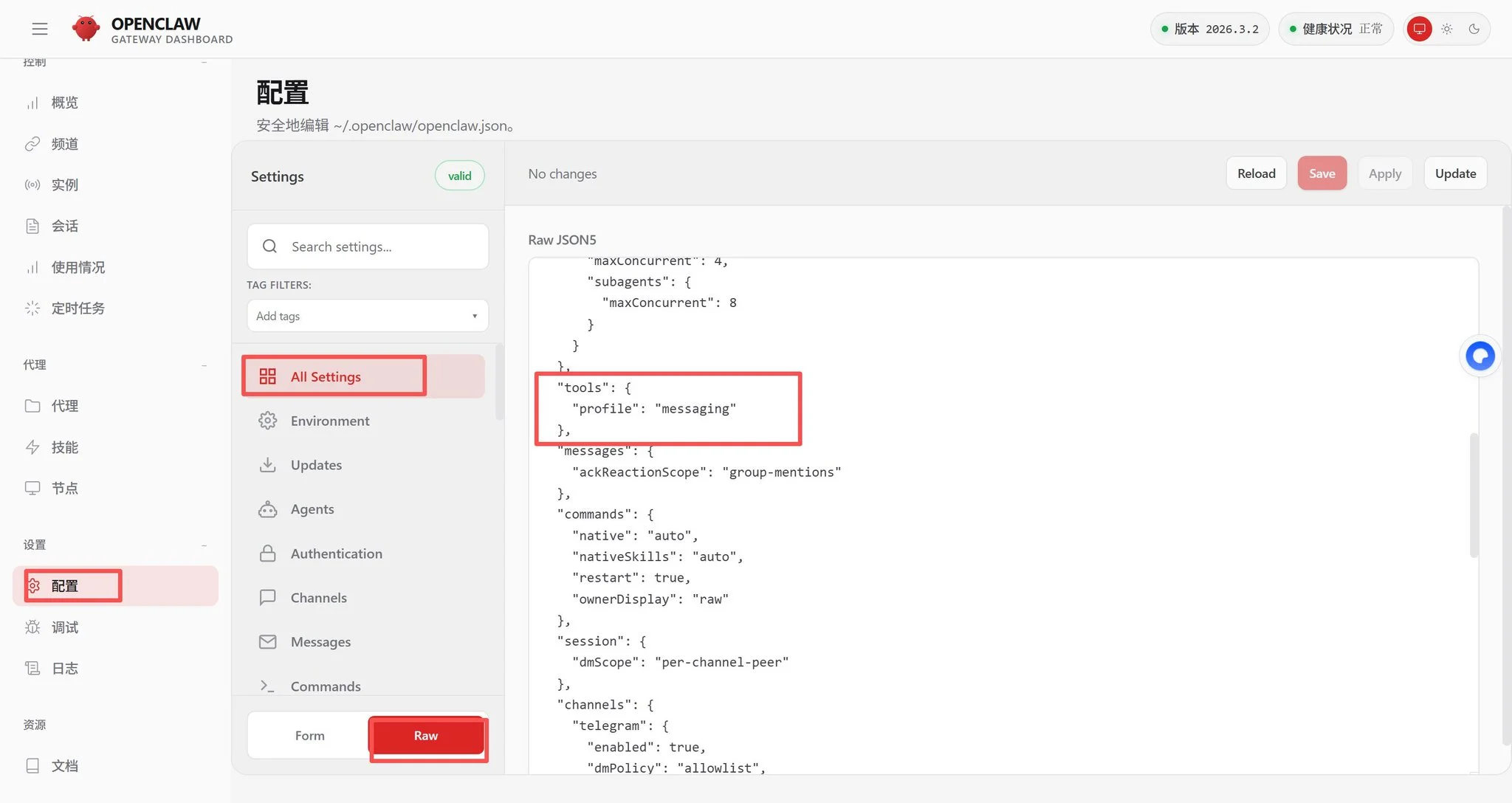
Task: Click the floating blue chat bubble
Action: coord(1480,356)
